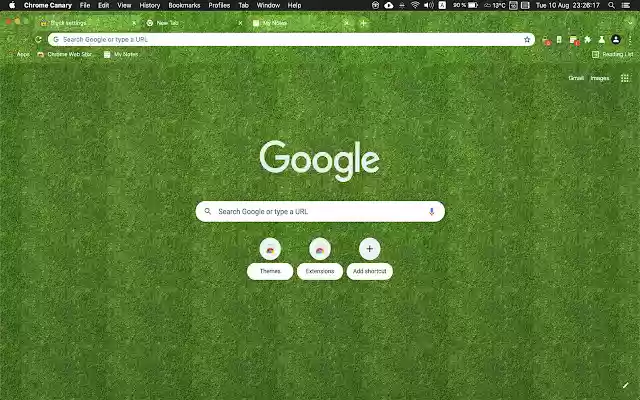Open the Help menu

(294, 5)
